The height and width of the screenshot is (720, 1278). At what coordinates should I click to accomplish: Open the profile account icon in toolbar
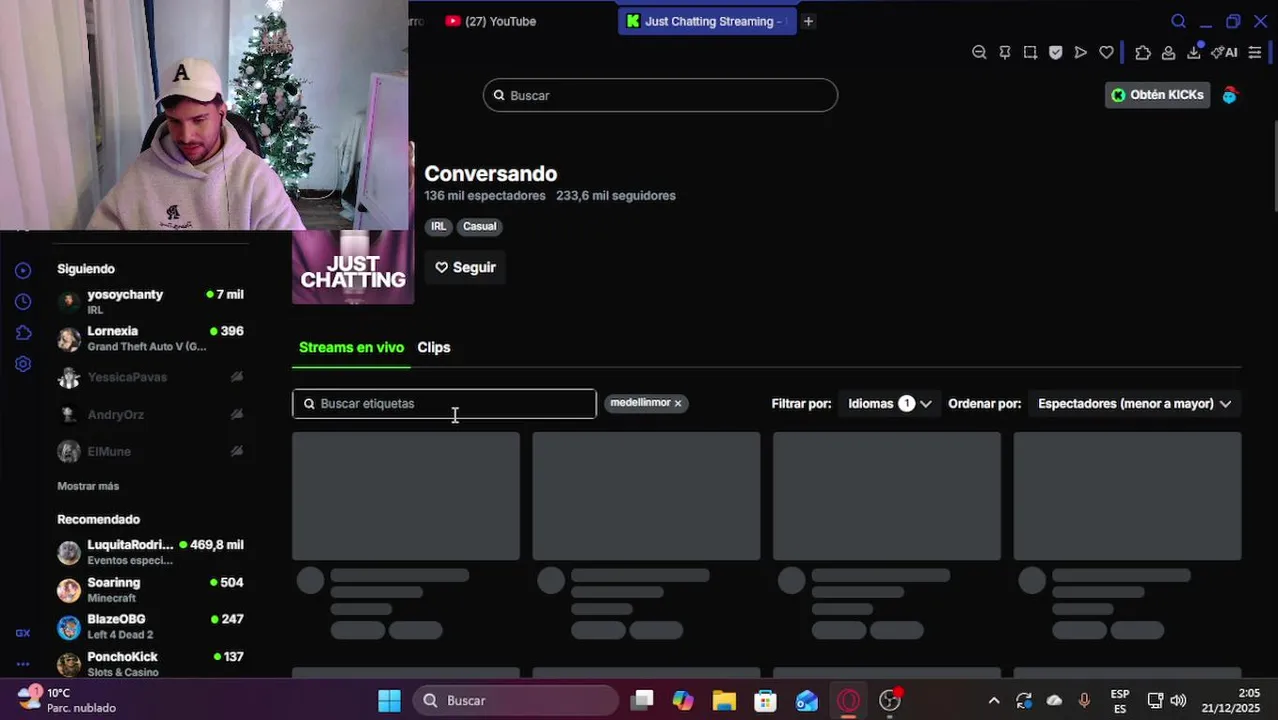(1168, 53)
